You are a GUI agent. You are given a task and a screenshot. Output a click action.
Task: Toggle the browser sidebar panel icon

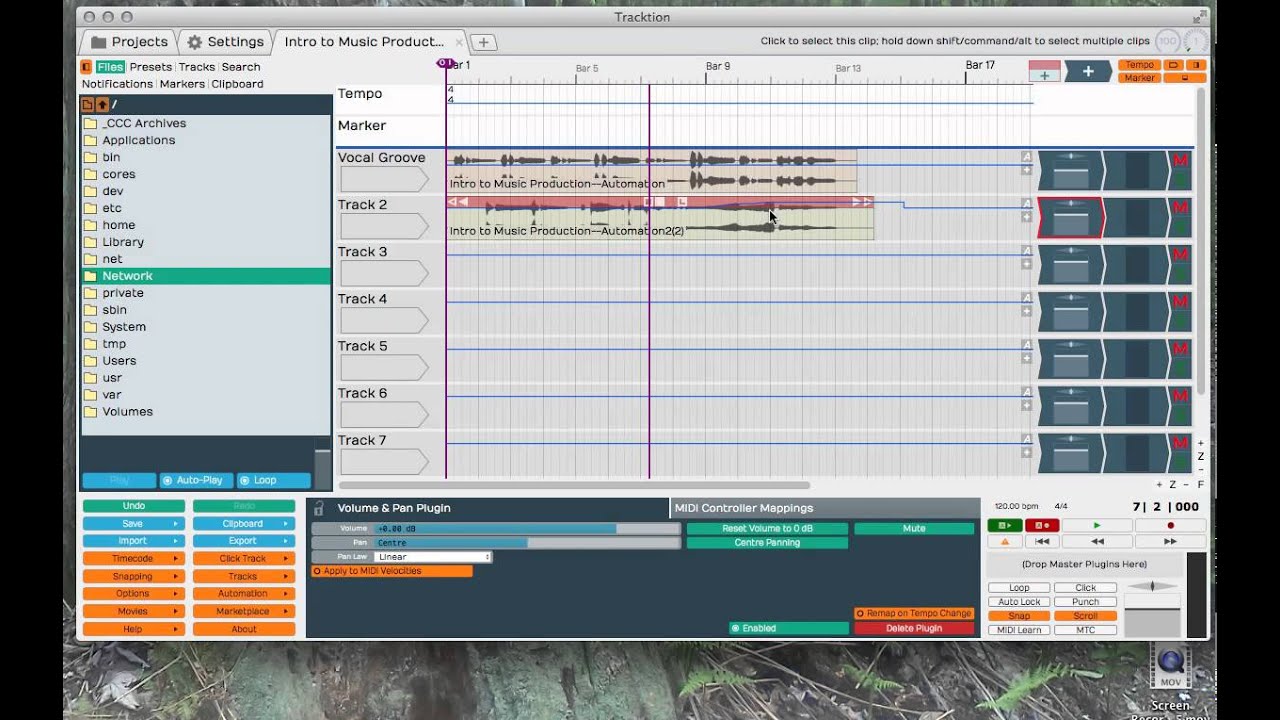86,67
